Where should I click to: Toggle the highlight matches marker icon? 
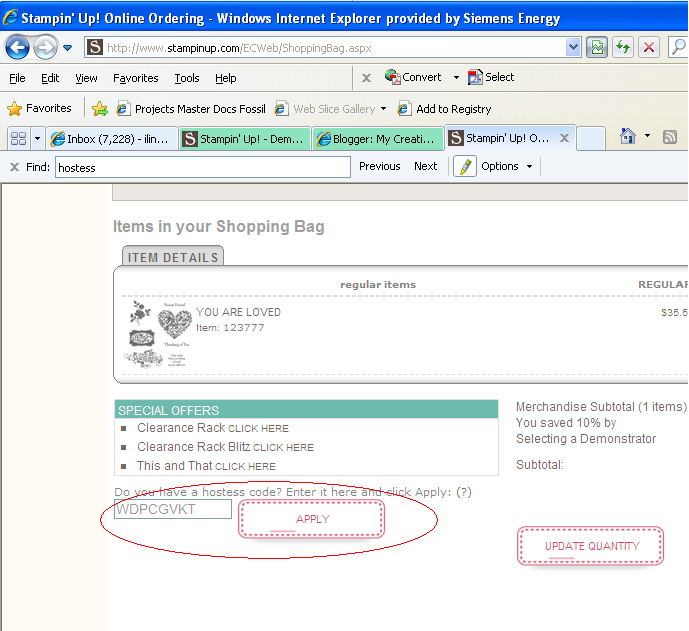(465, 167)
